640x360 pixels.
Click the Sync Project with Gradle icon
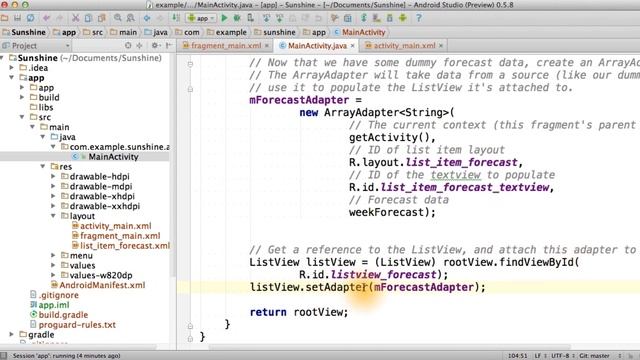[364, 18]
